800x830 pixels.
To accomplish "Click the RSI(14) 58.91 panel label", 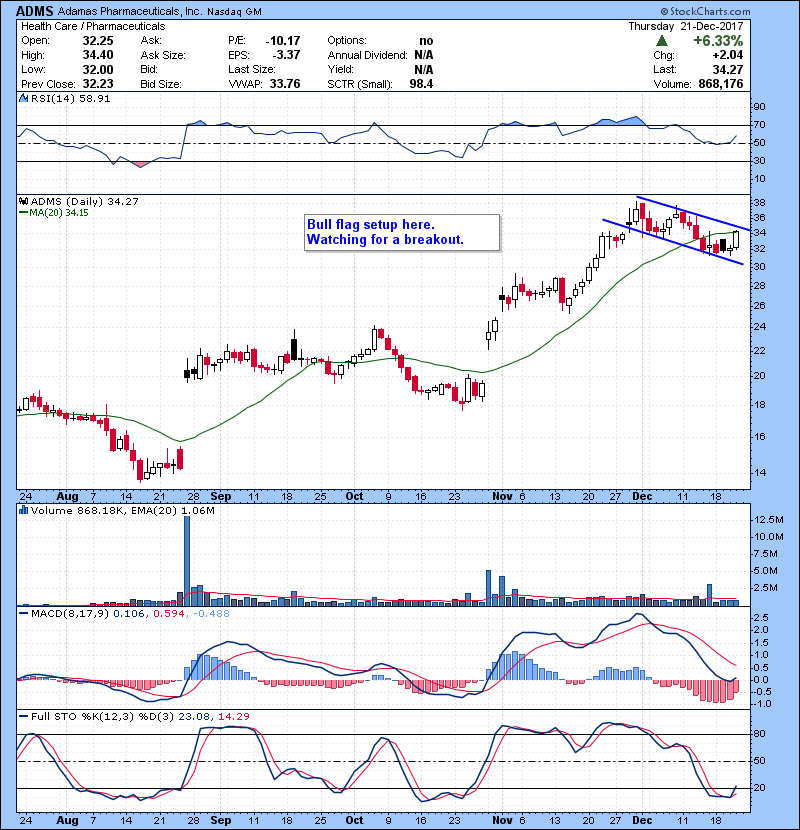I will [x=70, y=98].
